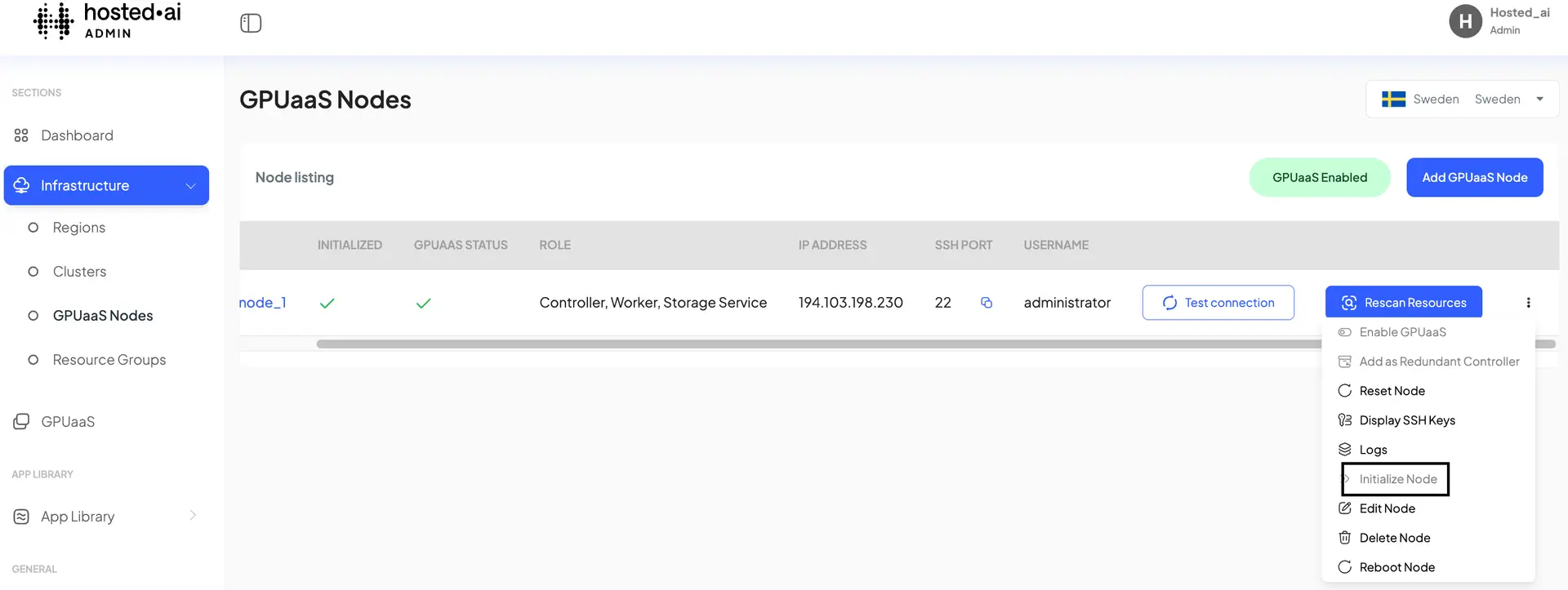1568x590 pixels.
Task: Toggle the sidebar collapse icon
Action: pos(251,23)
